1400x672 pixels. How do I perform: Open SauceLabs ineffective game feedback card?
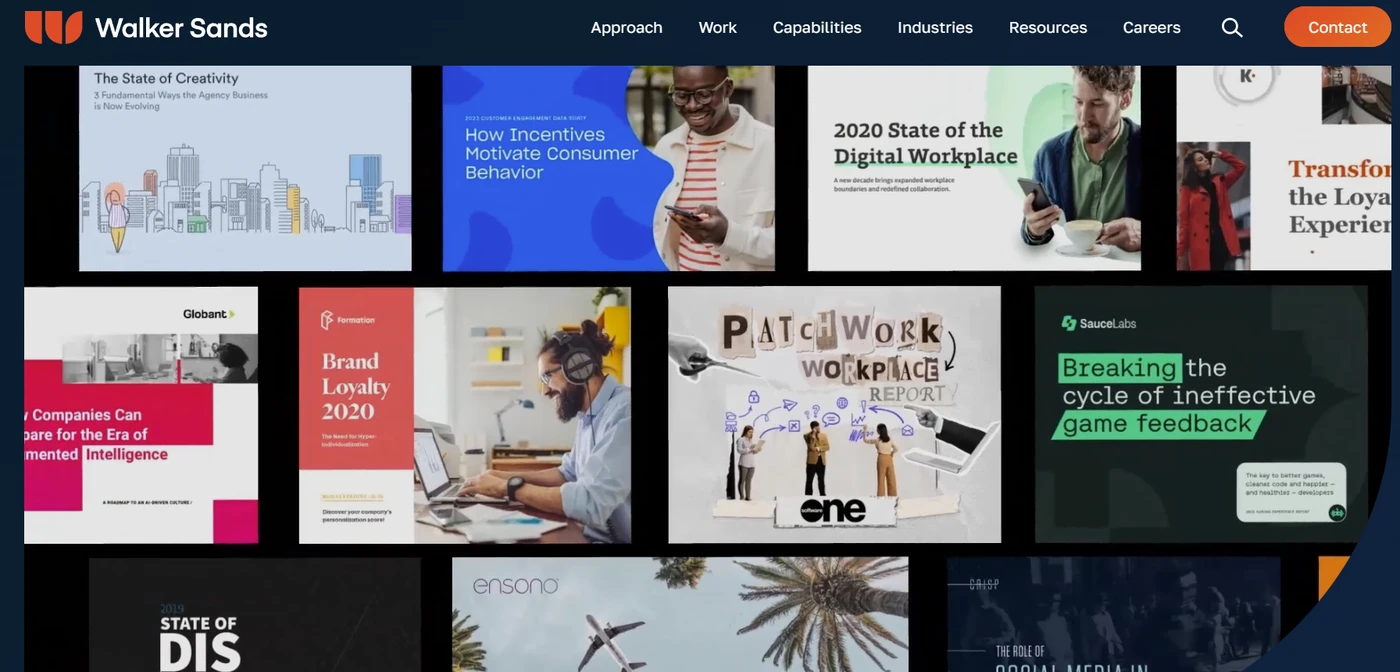[1201, 415]
